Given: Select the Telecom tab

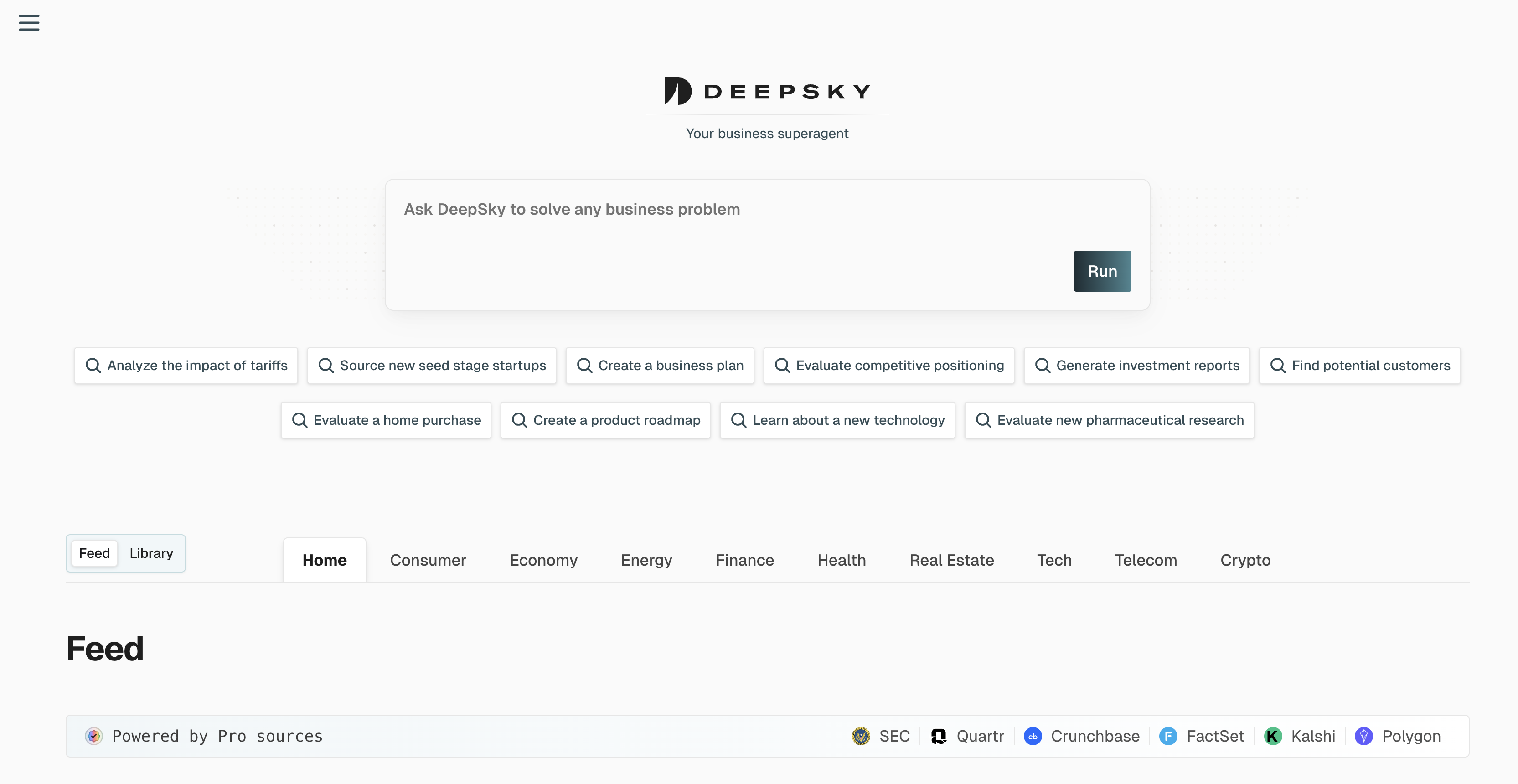Looking at the screenshot, I should point(1146,560).
